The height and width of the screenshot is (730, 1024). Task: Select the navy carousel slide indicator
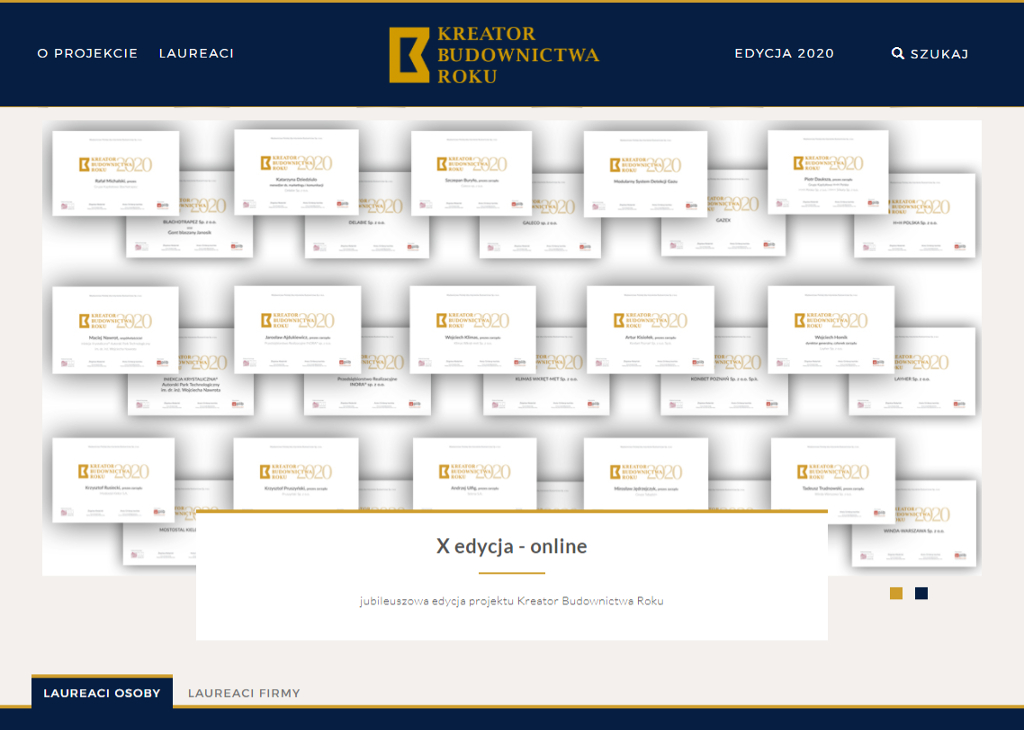coord(921,593)
